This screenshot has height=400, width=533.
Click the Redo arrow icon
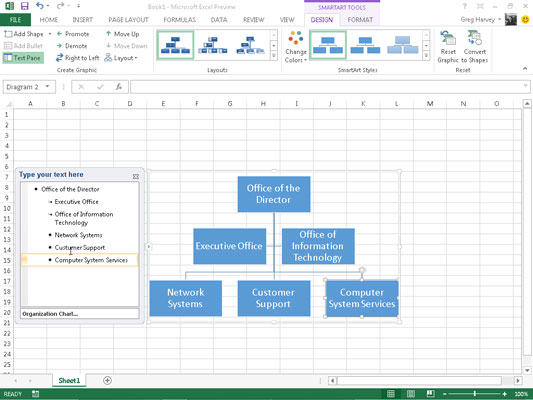pyautogui.click(x=60, y=6)
